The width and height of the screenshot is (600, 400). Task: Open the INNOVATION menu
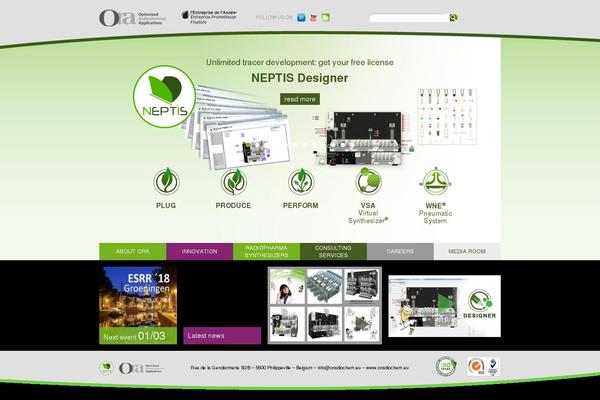pos(199,251)
